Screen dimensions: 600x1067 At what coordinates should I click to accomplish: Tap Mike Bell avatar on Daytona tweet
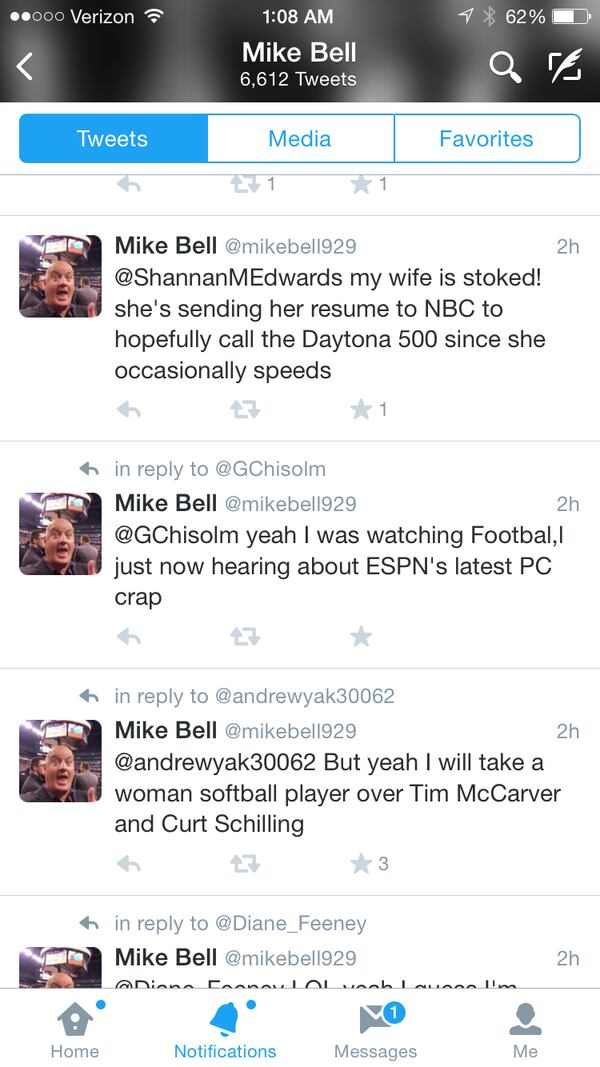pyautogui.click(x=60, y=276)
